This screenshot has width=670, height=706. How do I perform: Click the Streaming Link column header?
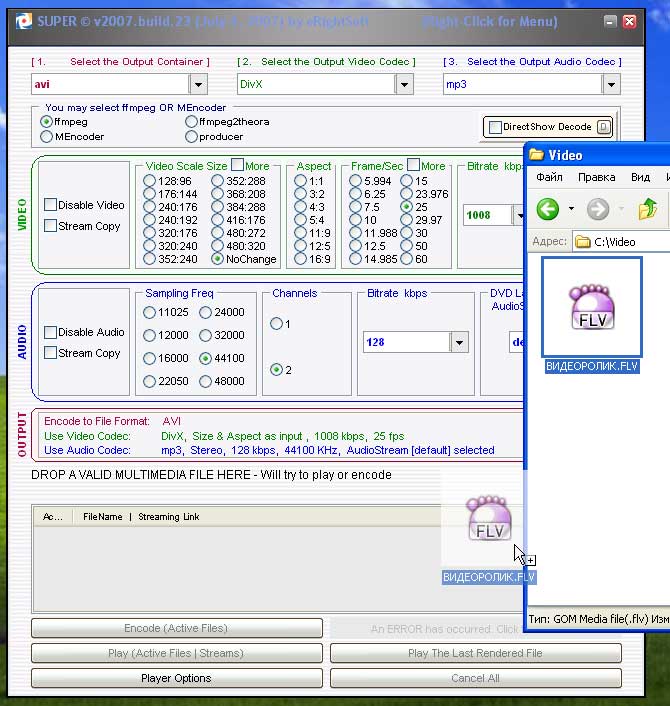click(x=168, y=517)
